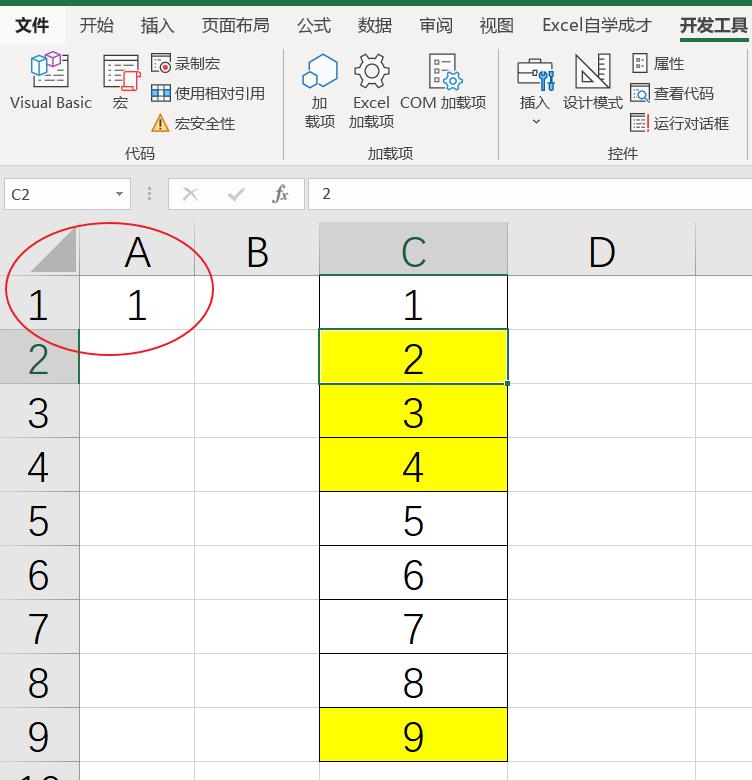Select cell C1 containing 1
752x780 pixels.
413,302
